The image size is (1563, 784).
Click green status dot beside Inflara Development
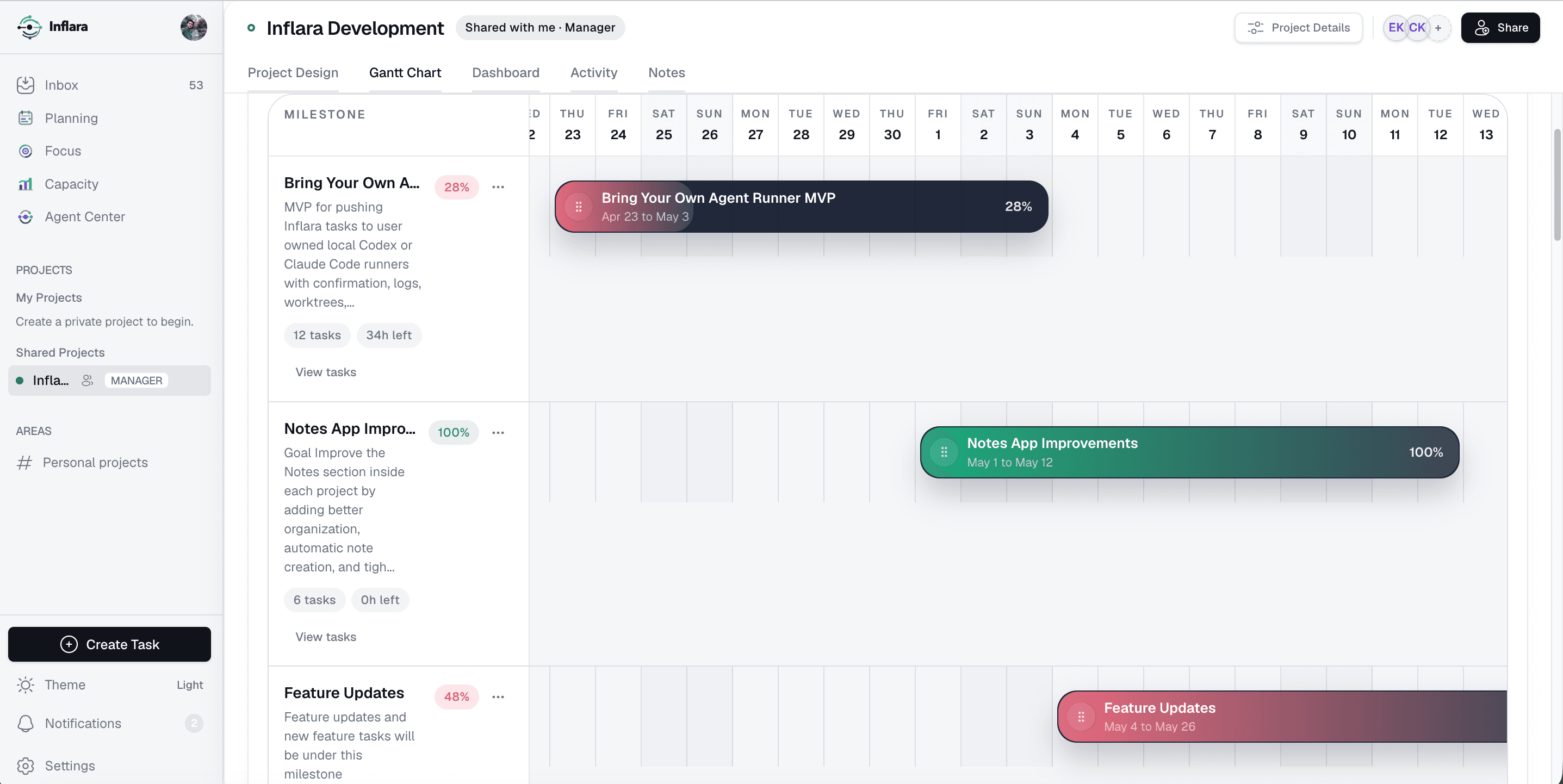point(251,27)
